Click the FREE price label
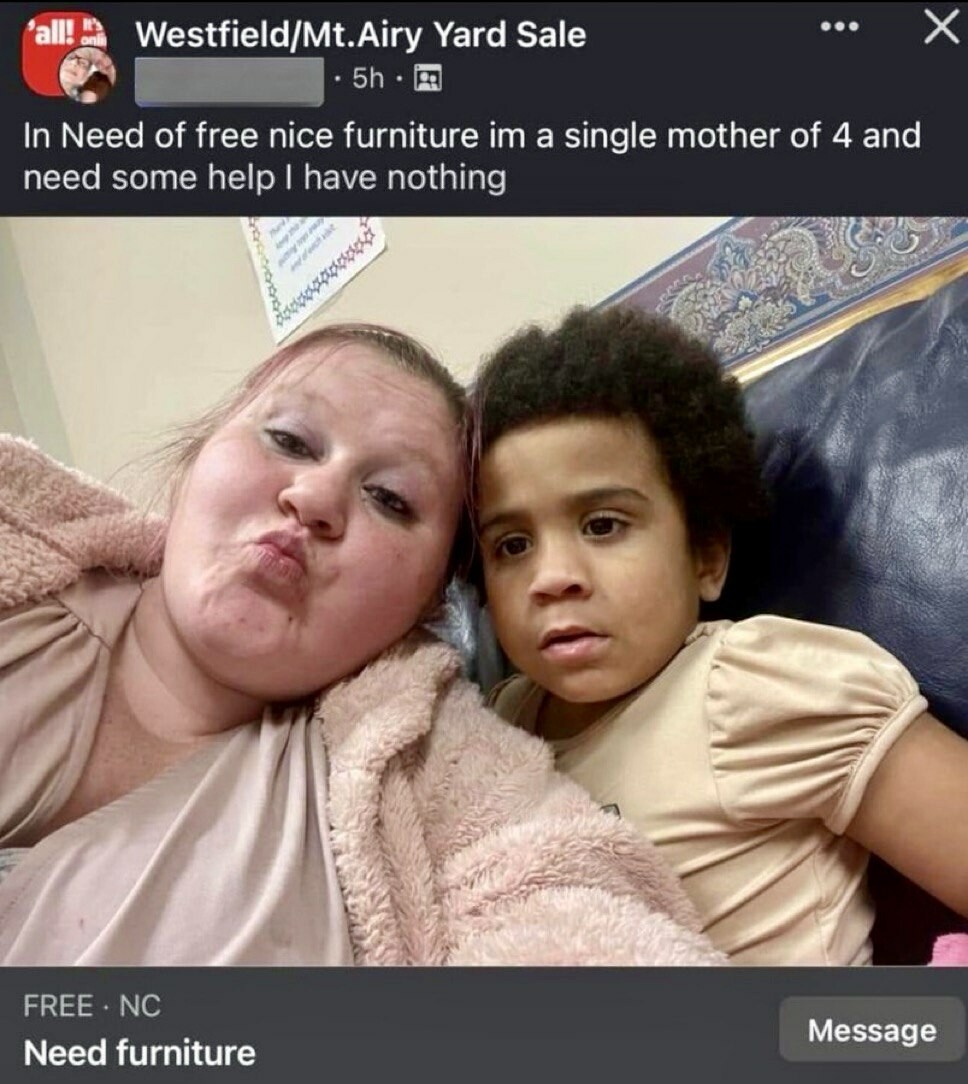 [x=58, y=1005]
